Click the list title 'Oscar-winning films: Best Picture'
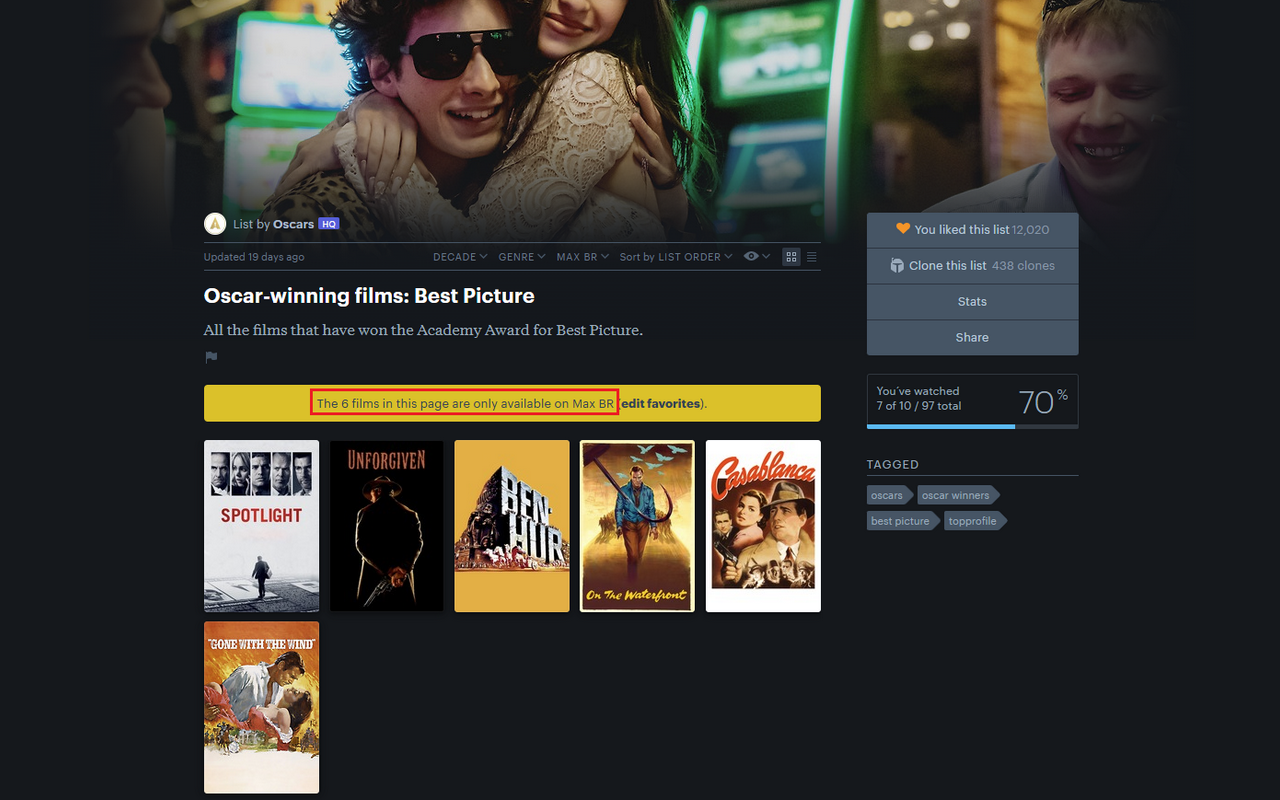 (369, 296)
